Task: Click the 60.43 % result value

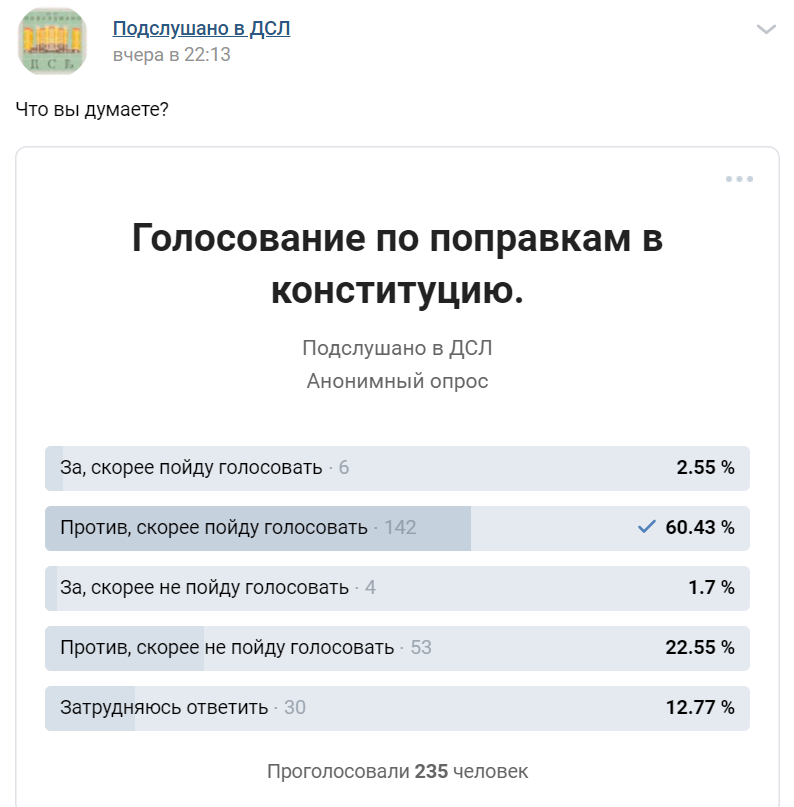Action: [700, 527]
